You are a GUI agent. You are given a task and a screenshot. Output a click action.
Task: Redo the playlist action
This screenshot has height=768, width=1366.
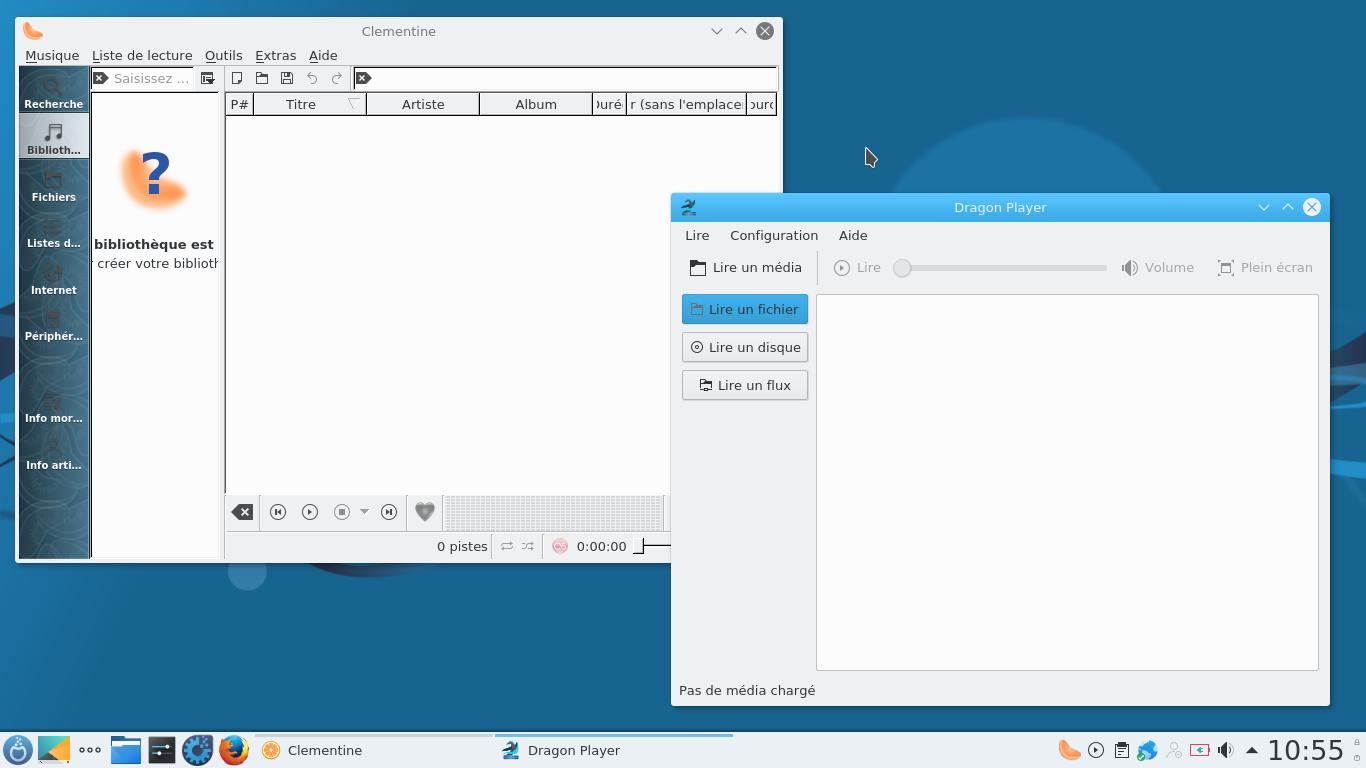[337, 78]
